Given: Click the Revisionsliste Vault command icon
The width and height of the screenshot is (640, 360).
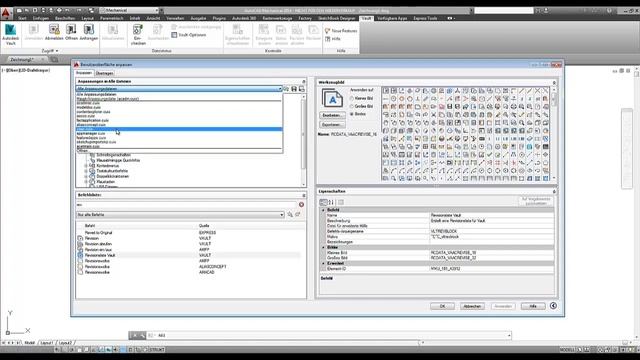Looking at the screenshot, I should pyautogui.click(x=80, y=255).
